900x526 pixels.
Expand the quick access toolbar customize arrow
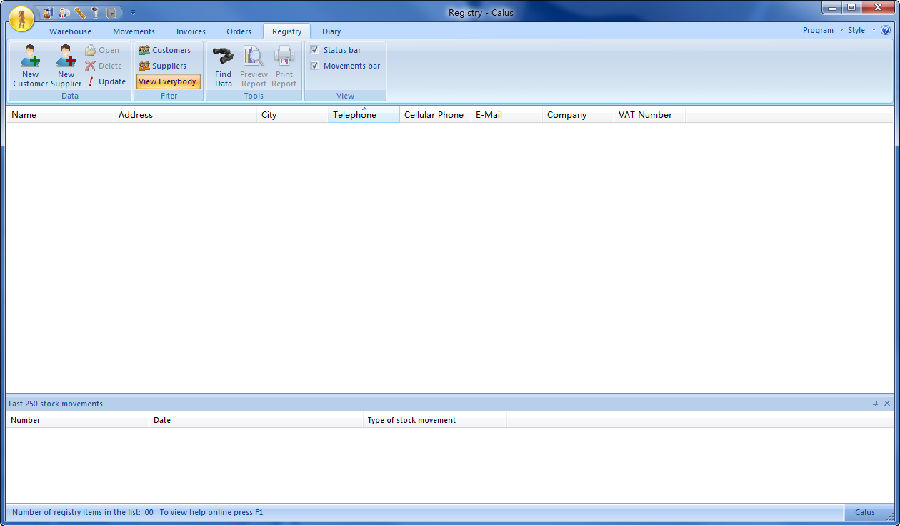133,13
